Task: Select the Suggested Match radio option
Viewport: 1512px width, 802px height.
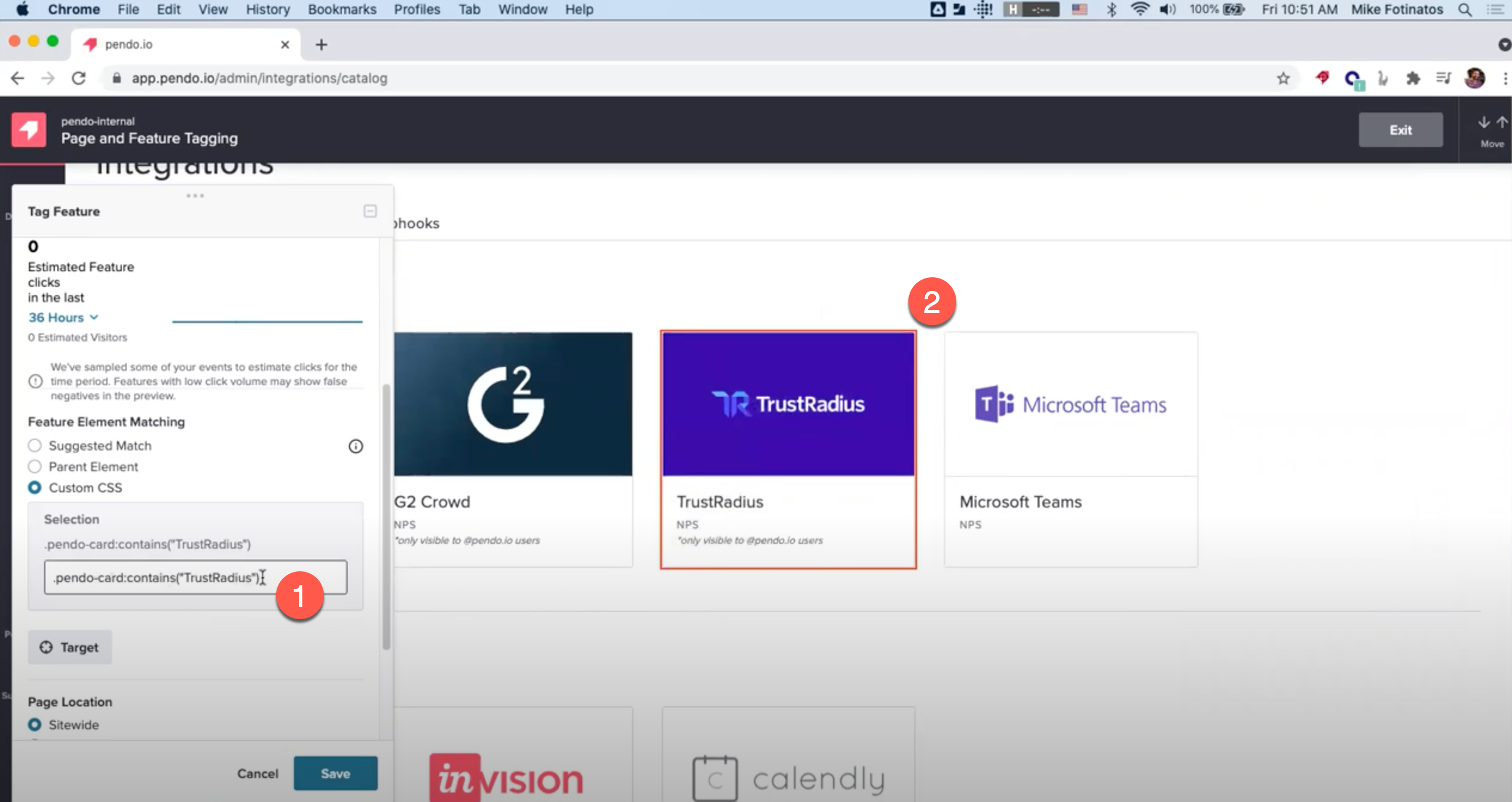Action: click(35, 445)
